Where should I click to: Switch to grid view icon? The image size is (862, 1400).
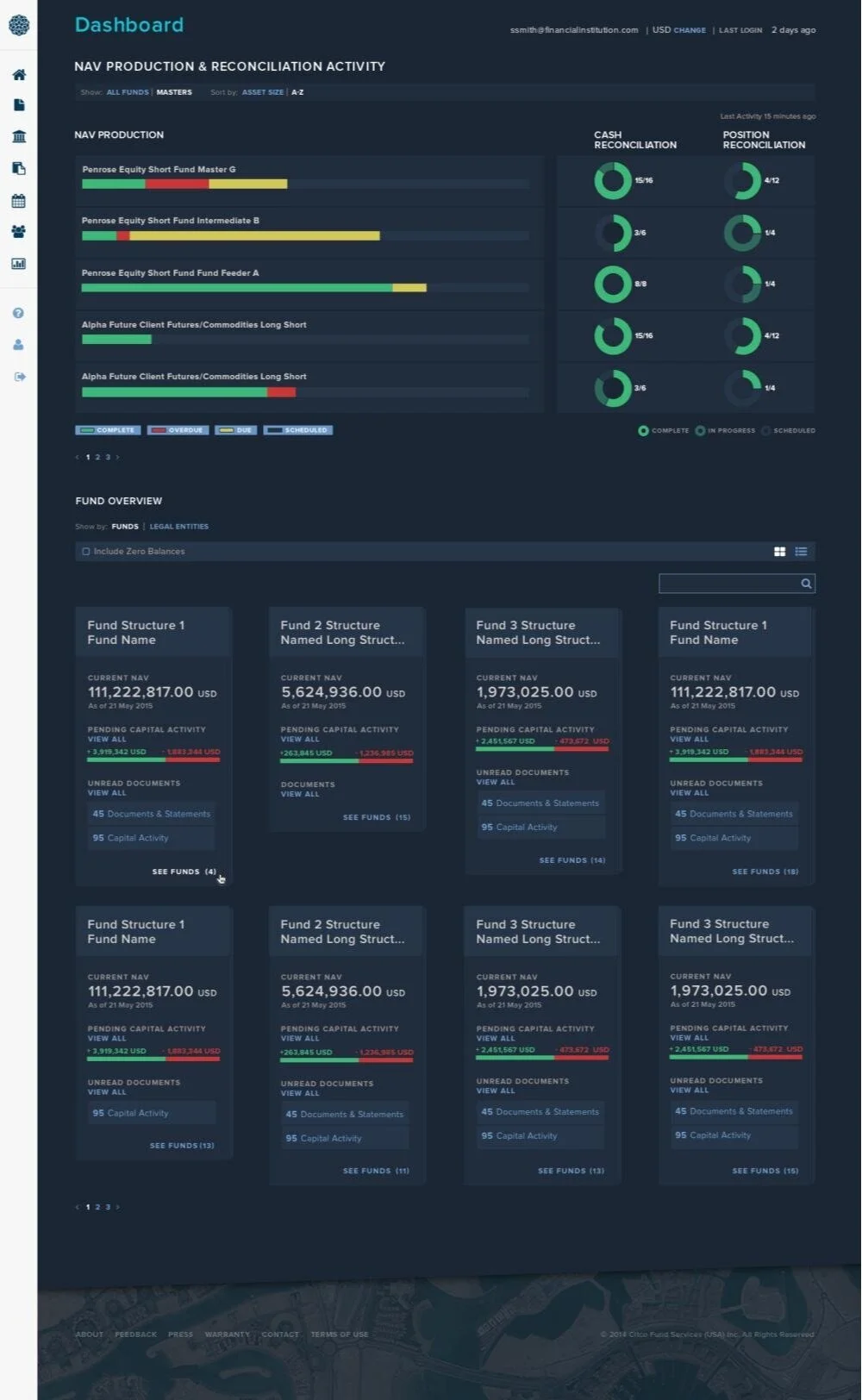(779, 552)
